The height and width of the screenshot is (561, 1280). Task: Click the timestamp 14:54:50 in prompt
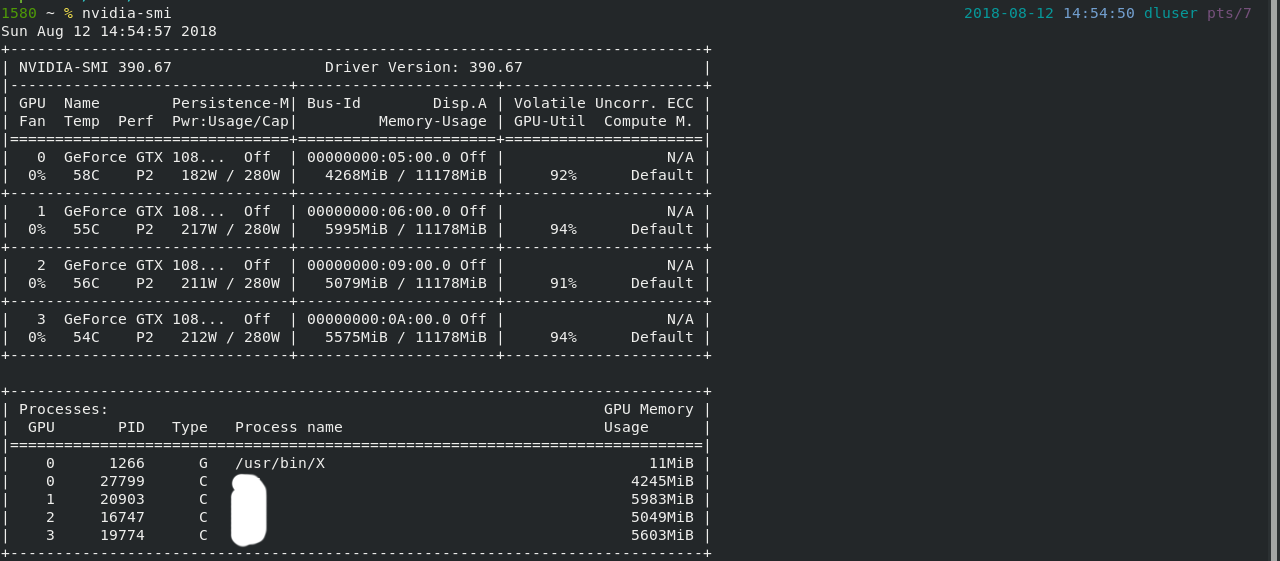1098,13
